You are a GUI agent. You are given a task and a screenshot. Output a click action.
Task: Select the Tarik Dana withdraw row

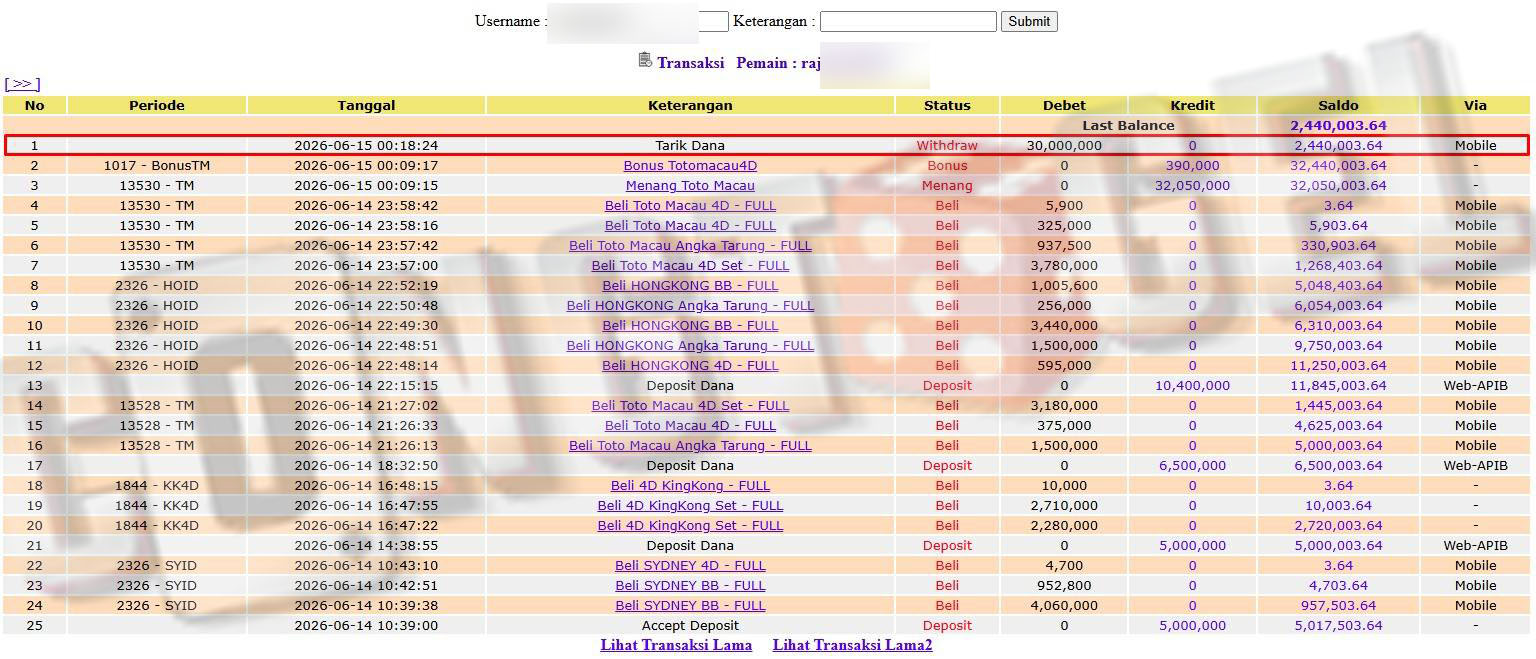pos(767,146)
